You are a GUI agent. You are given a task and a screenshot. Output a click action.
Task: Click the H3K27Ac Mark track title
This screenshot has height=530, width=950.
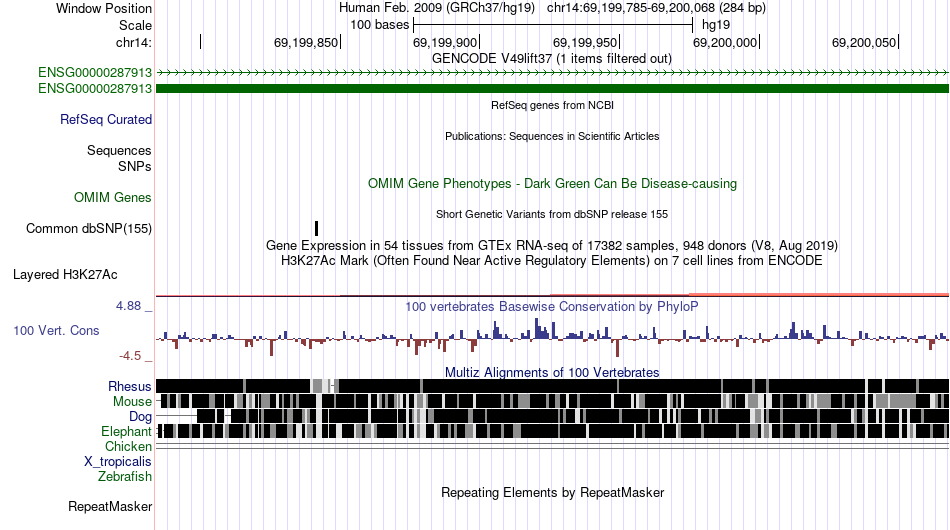552,260
